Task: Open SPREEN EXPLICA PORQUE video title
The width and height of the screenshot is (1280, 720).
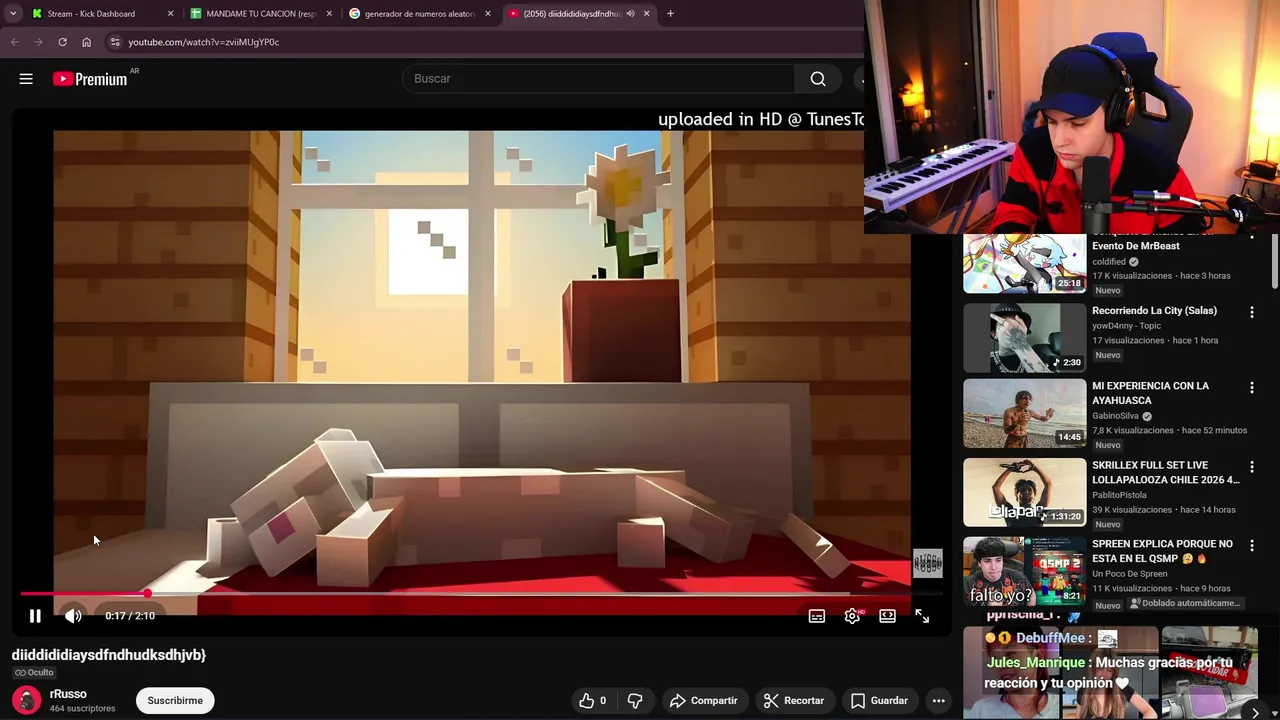Action: coord(1162,552)
